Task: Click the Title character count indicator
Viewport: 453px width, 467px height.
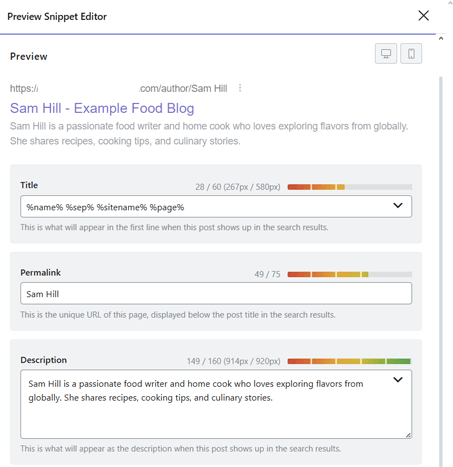Action: pyautogui.click(x=238, y=187)
